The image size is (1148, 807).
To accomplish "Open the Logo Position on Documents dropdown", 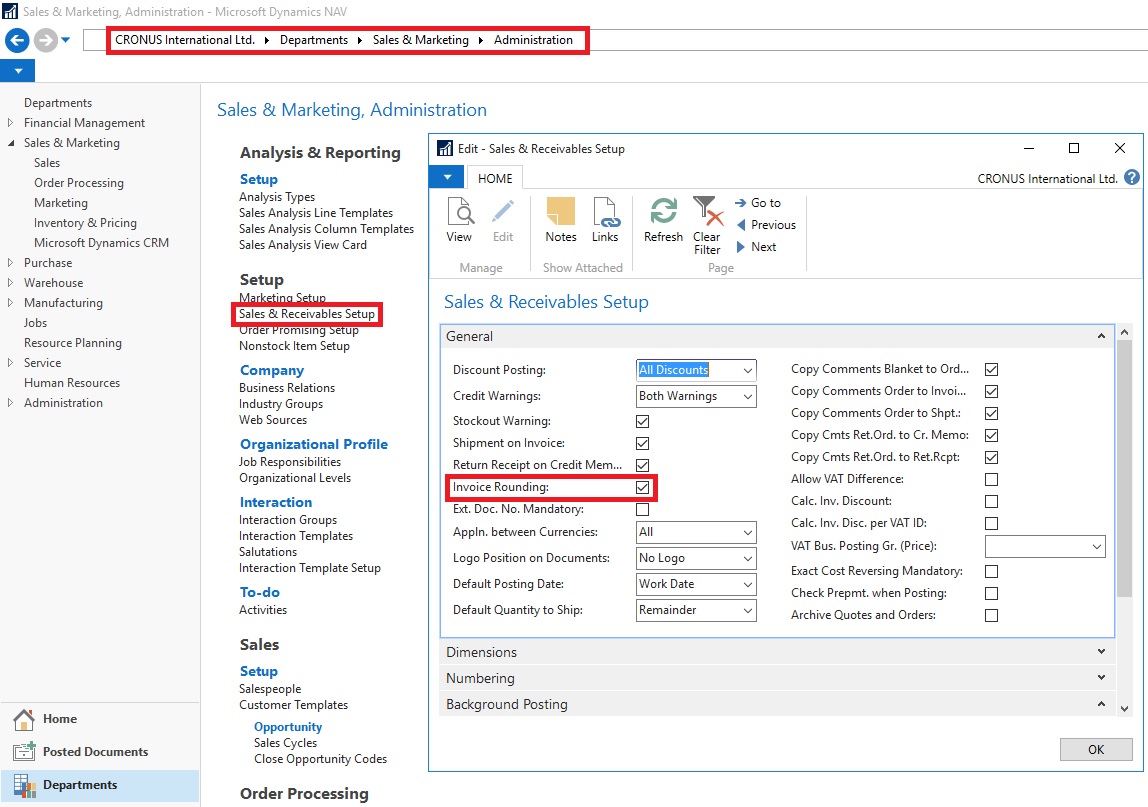I will point(696,558).
